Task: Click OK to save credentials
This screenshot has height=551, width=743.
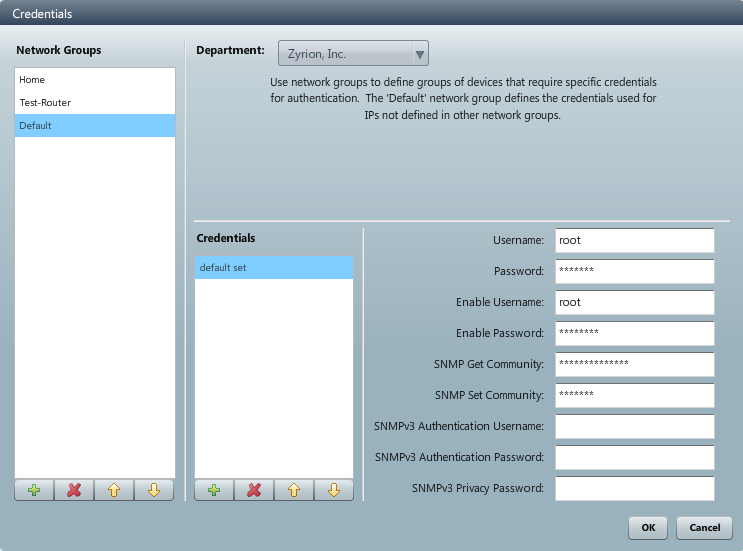Action: [x=648, y=527]
